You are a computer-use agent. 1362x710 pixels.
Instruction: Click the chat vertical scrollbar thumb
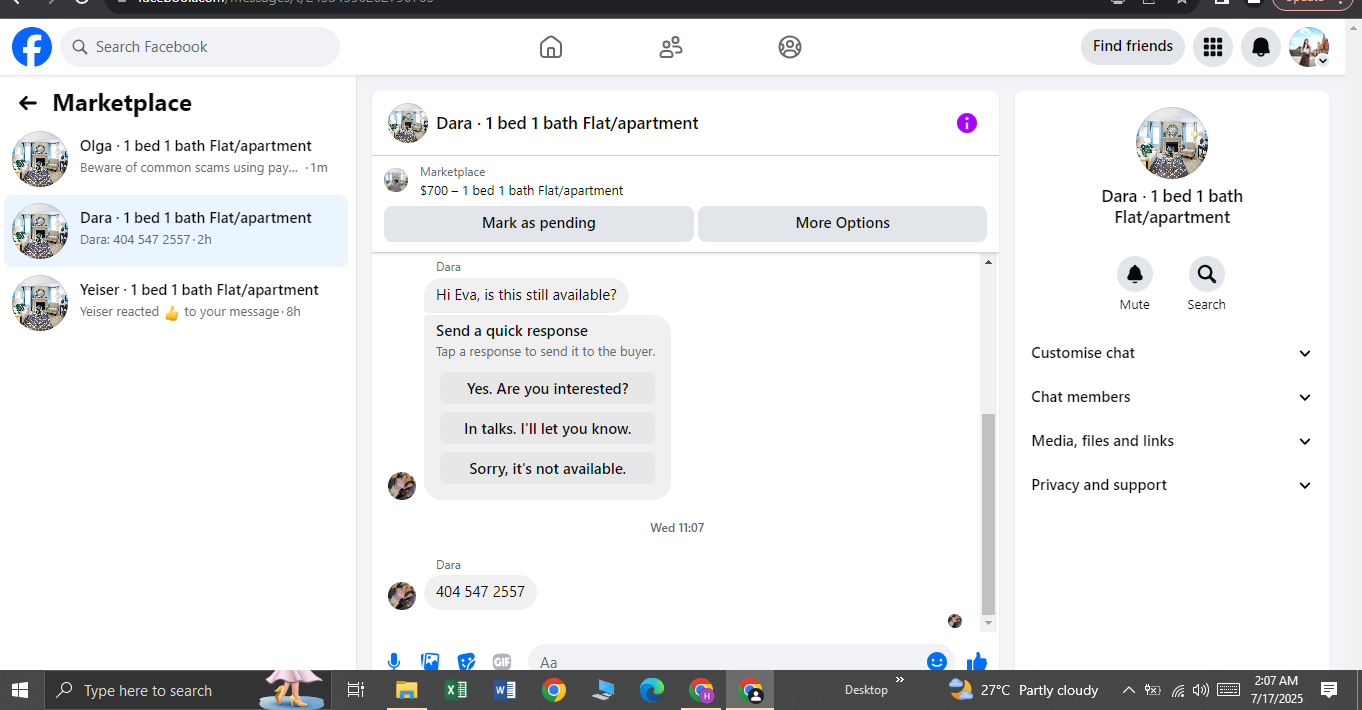pos(989,513)
